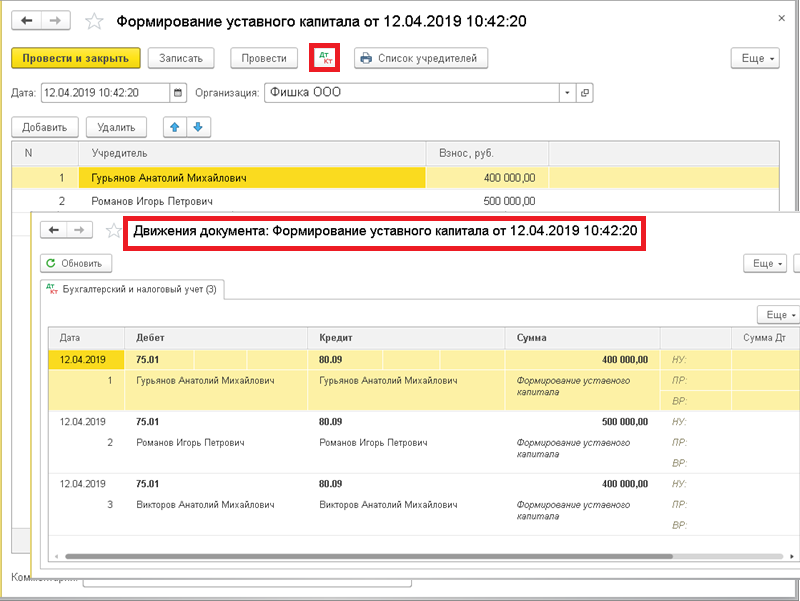Select debit 75.01 of Викторов posting
Image resolution: width=800 pixels, height=601 pixels.
tap(147, 484)
